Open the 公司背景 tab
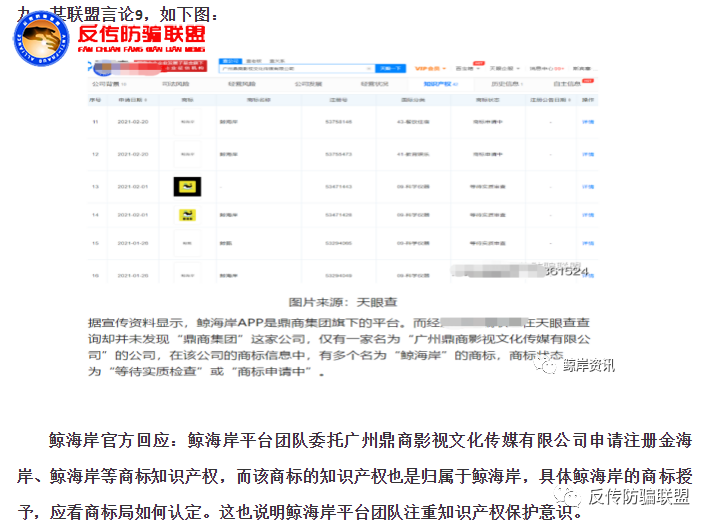 pos(109,84)
